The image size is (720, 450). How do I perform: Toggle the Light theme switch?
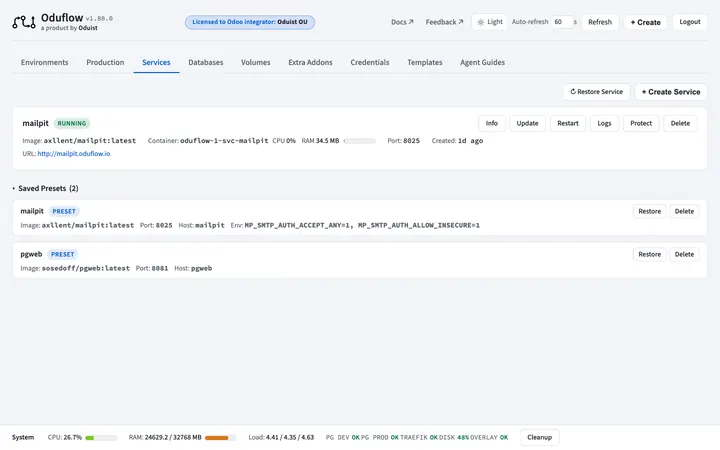489,22
